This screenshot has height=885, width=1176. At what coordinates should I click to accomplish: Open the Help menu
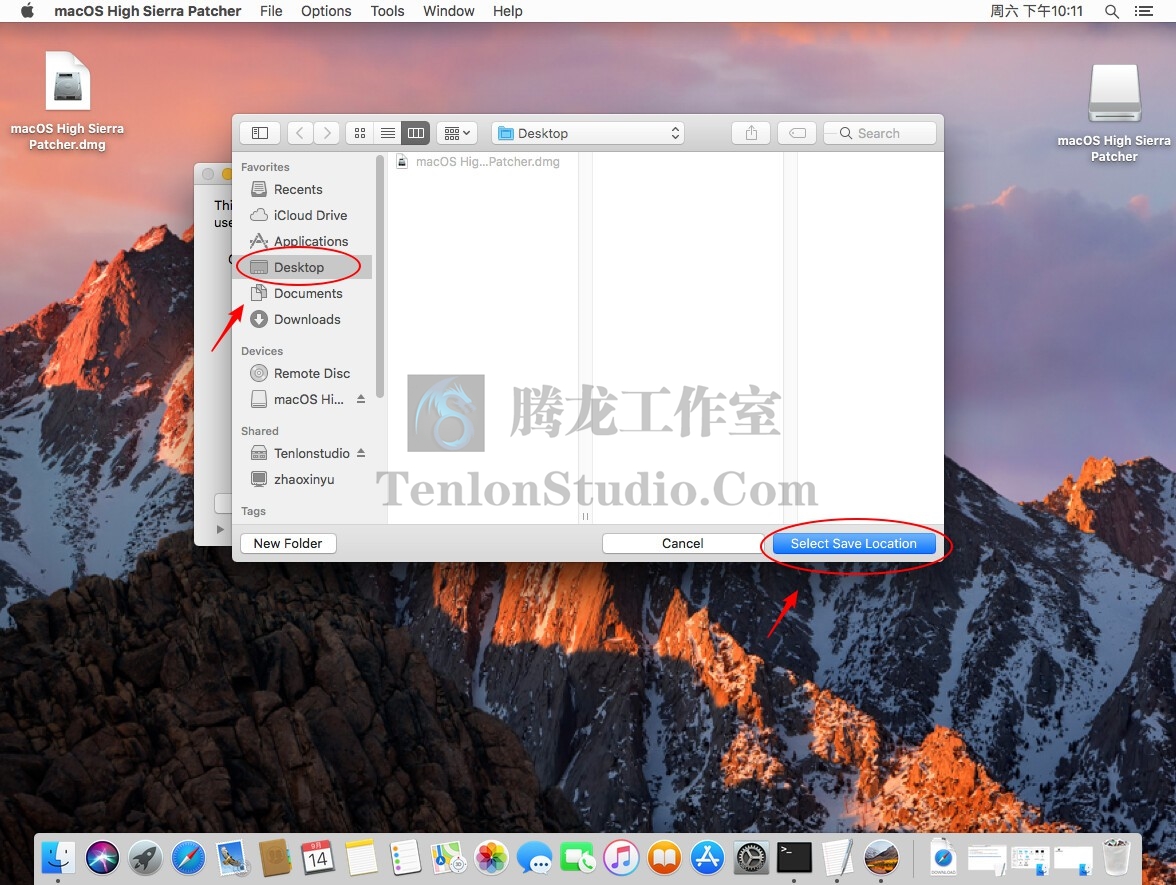tap(508, 10)
